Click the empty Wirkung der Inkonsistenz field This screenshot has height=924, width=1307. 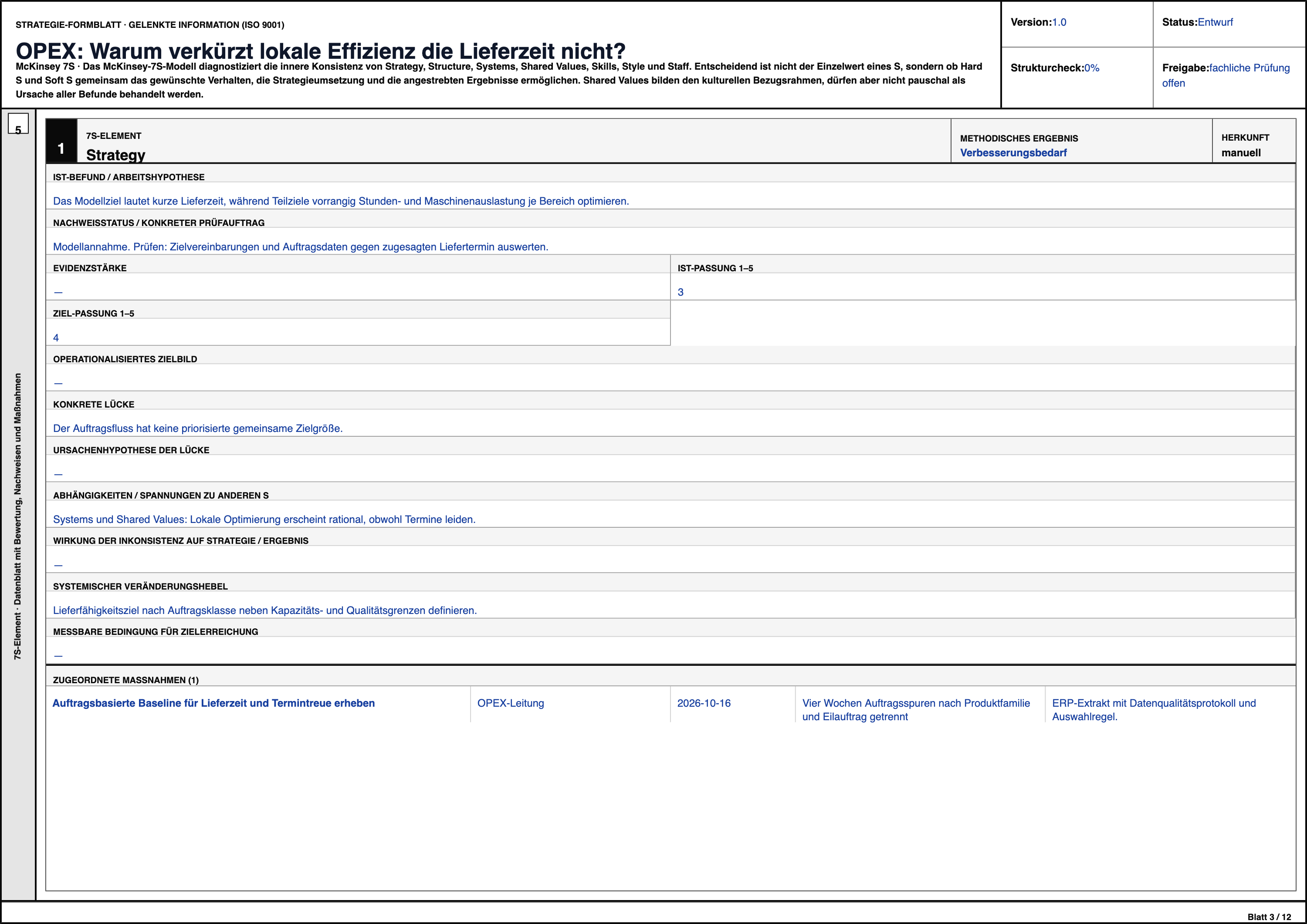(x=670, y=560)
